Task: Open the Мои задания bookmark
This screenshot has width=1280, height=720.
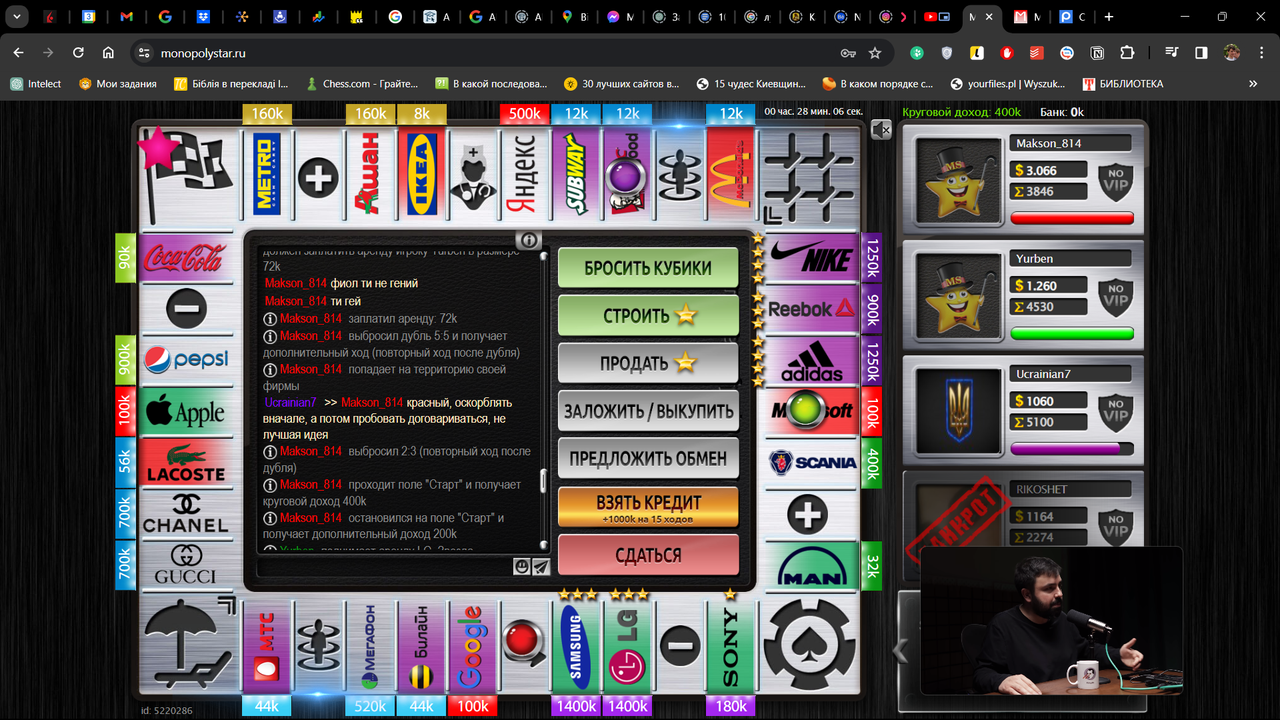Action: click(118, 84)
